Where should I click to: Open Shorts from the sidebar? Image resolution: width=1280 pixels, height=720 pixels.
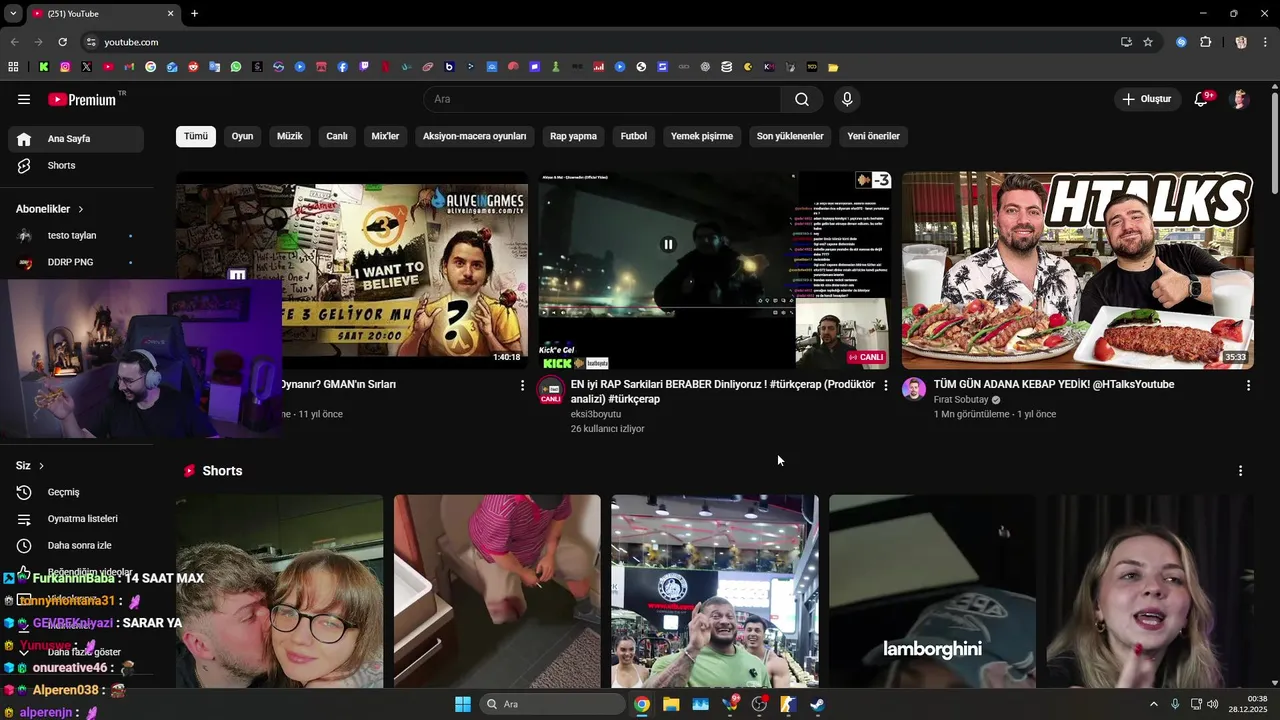(76, 165)
